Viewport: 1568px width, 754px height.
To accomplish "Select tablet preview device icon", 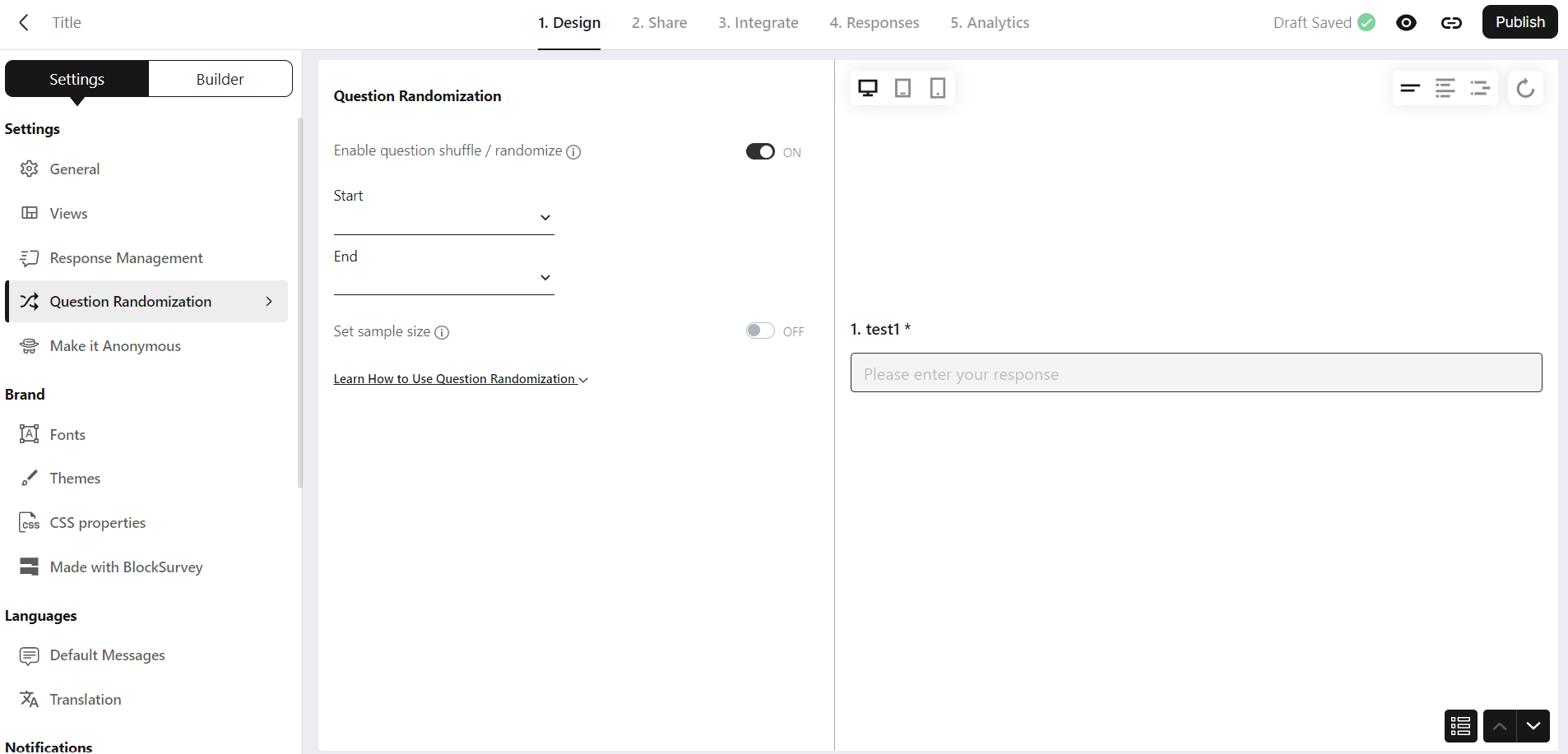I will (x=902, y=88).
